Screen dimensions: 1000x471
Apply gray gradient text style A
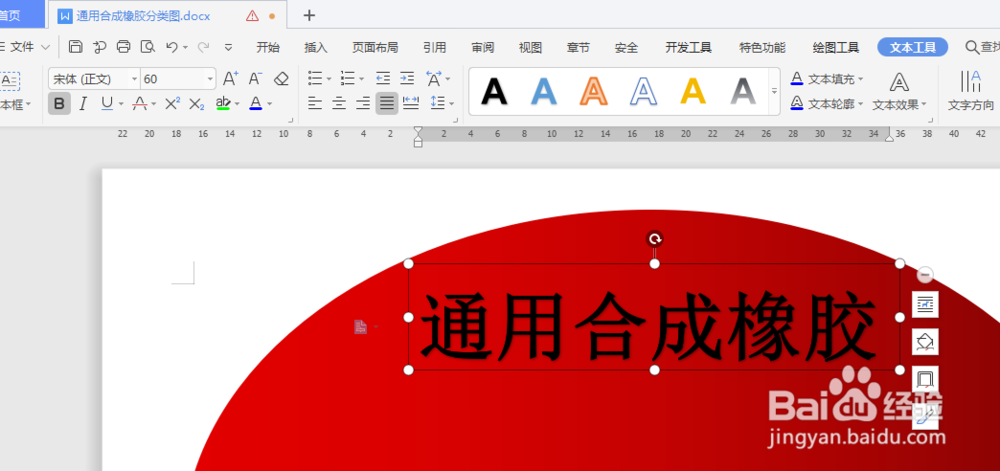tap(742, 91)
